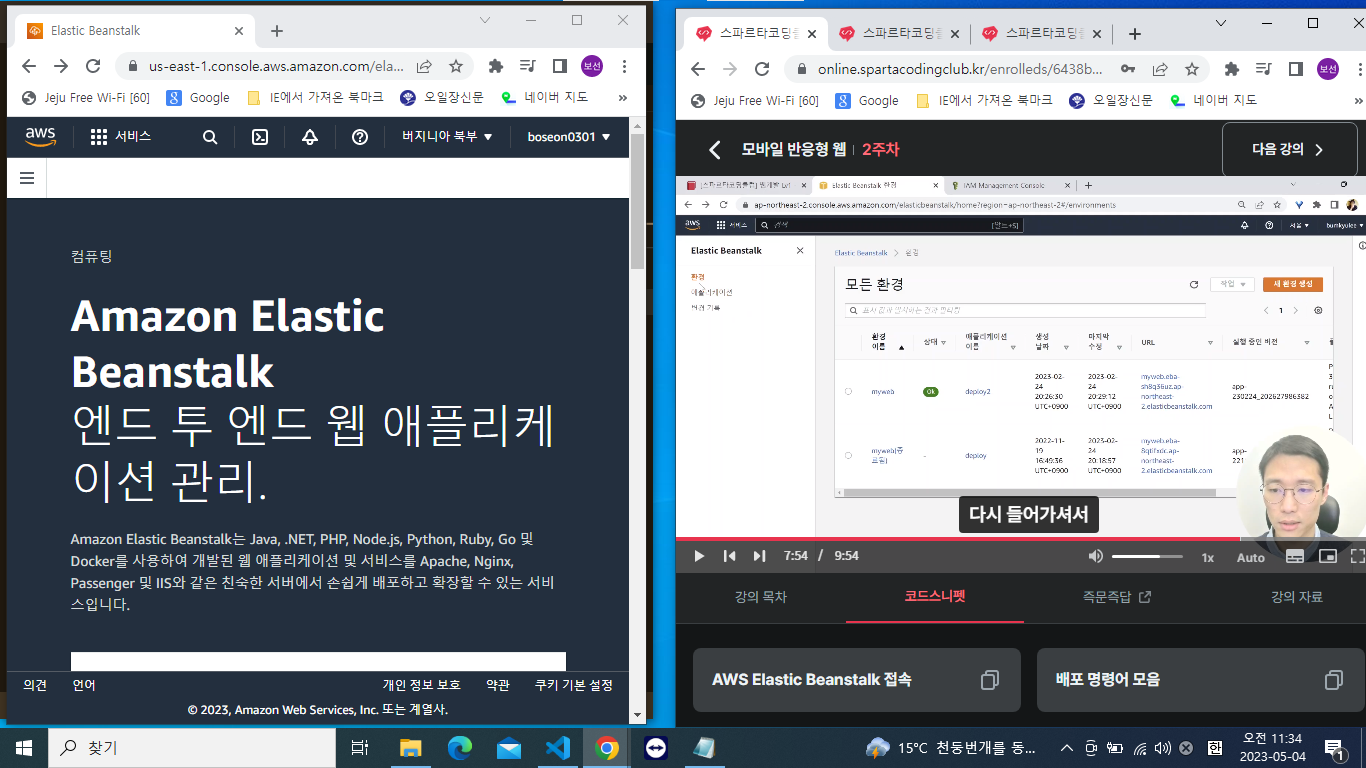
Task: Switch to 코드스니펫 tab
Action: pos(935,596)
